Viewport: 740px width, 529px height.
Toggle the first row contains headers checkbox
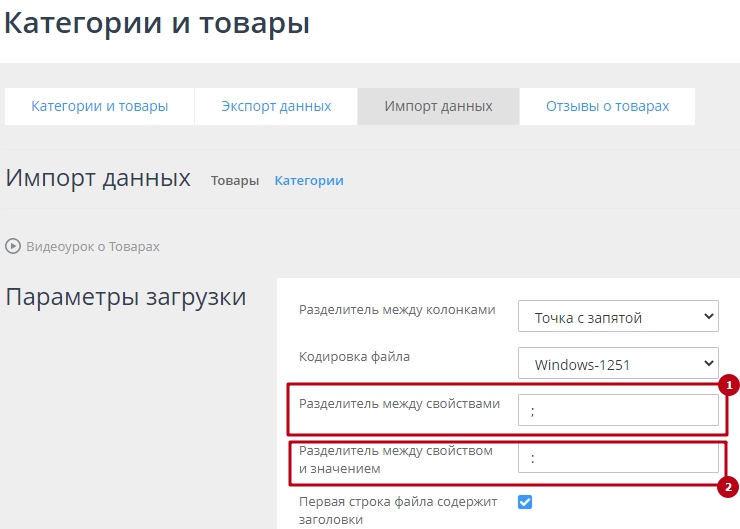point(525,502)
